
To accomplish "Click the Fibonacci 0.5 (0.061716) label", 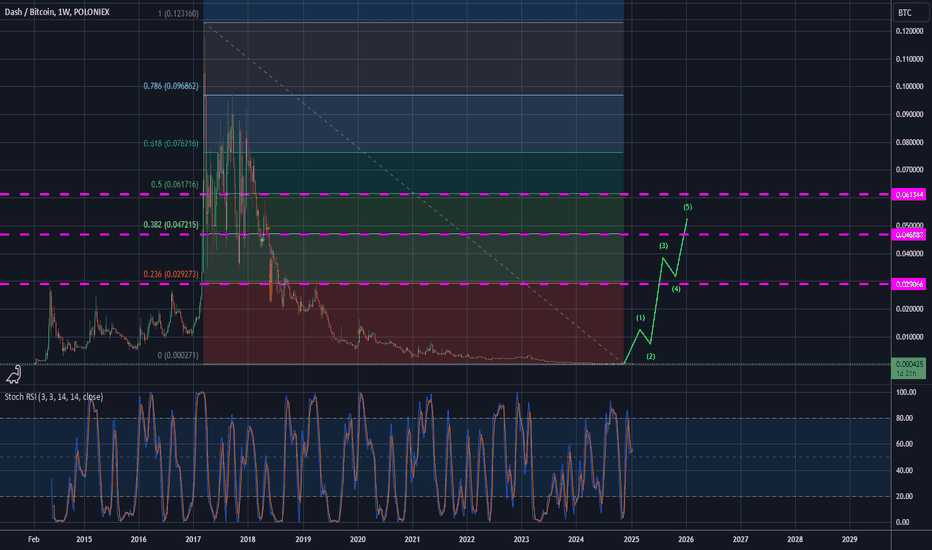I will [x=174, y=184].
